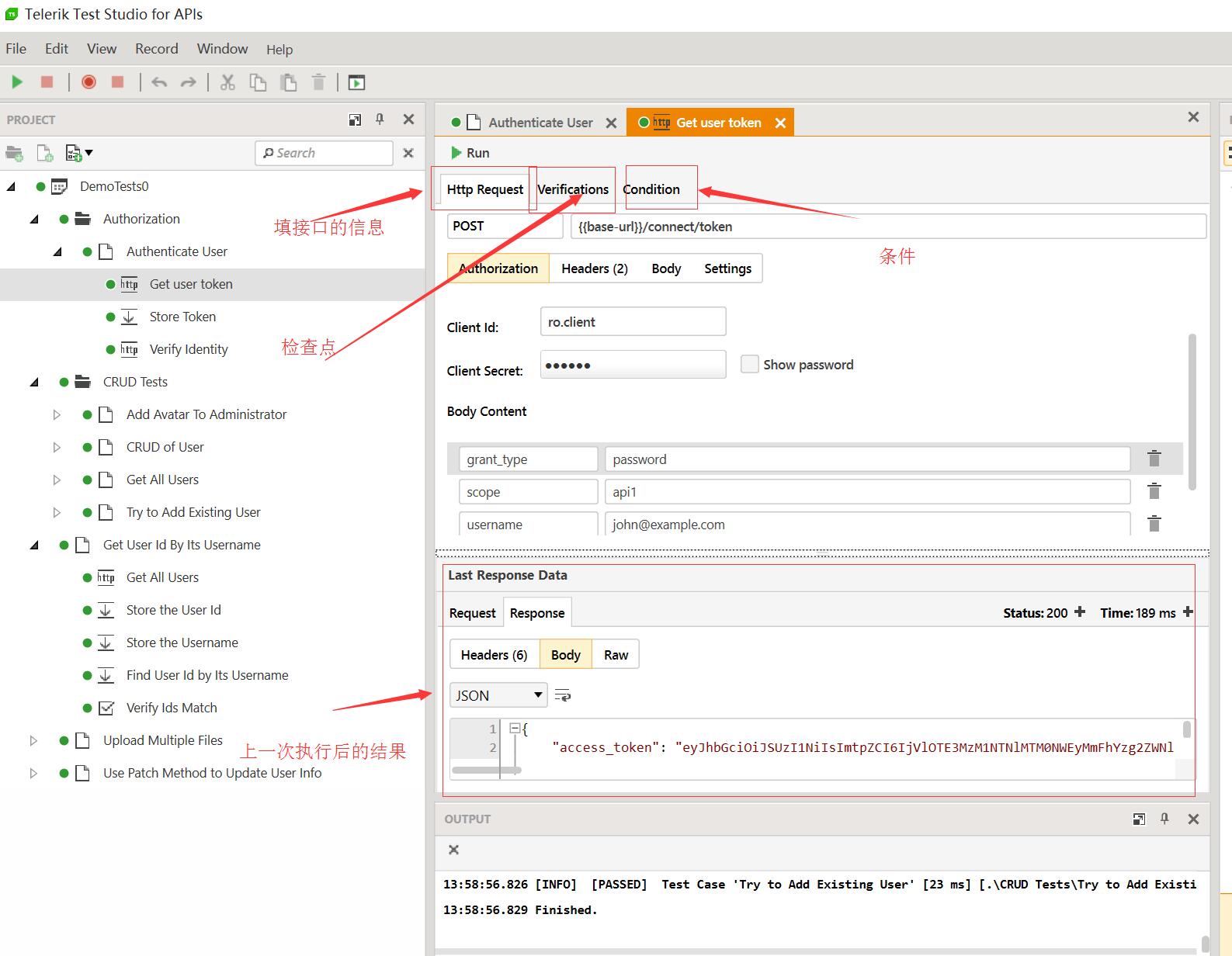Collapse the CRUD Tests folder
This screenshot has height=956, width=1232.
click(35, 382)
